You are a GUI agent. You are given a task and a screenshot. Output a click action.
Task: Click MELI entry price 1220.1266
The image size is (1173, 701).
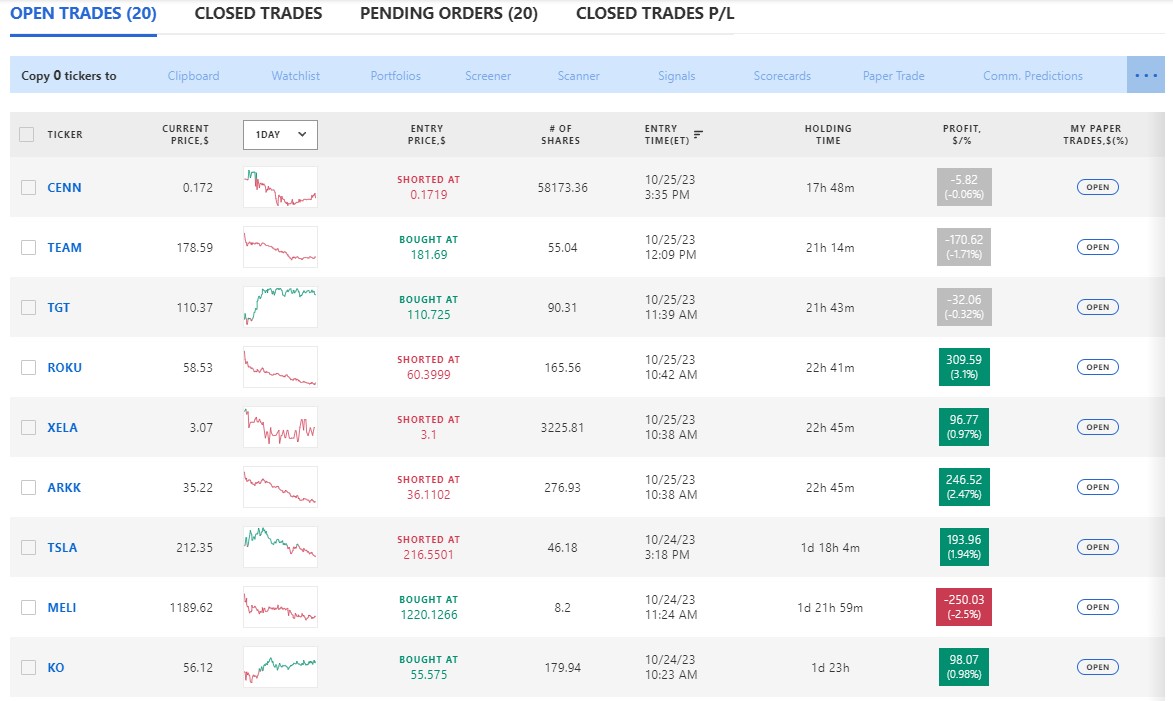pos(429,614)
